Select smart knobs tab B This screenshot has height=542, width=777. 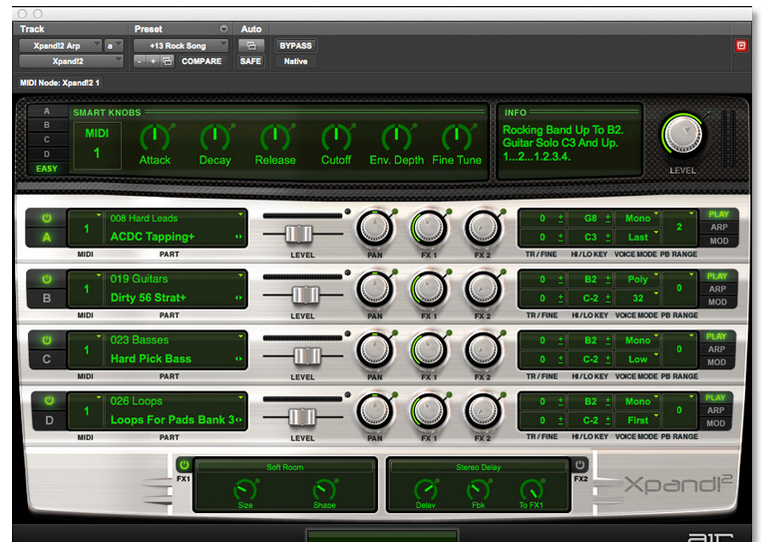tap(47, 125)
